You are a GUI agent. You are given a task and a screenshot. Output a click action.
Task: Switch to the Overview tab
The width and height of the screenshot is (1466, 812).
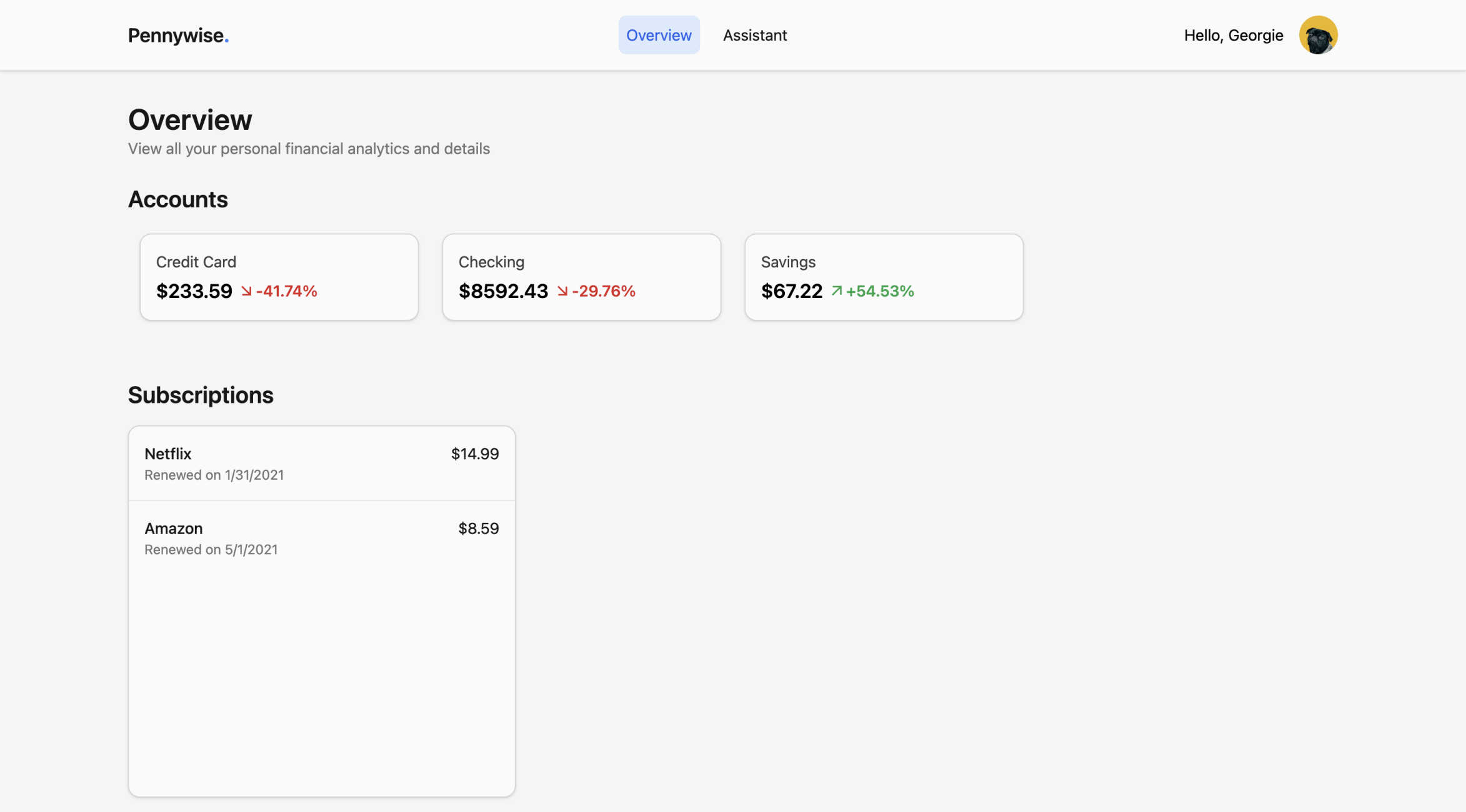click(x=659, y=35)
